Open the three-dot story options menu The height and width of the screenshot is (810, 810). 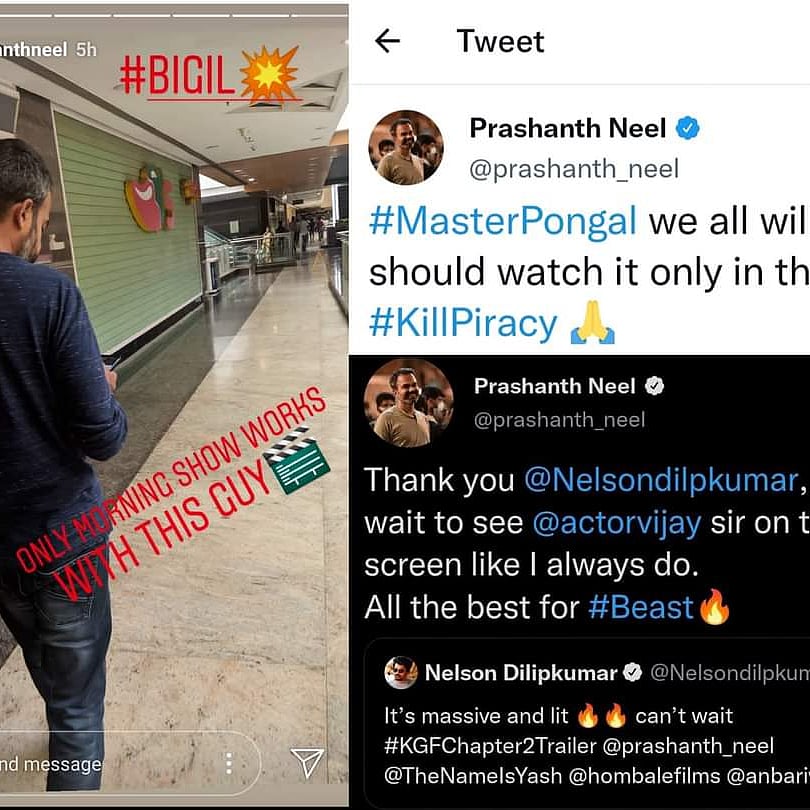(229, 763)
